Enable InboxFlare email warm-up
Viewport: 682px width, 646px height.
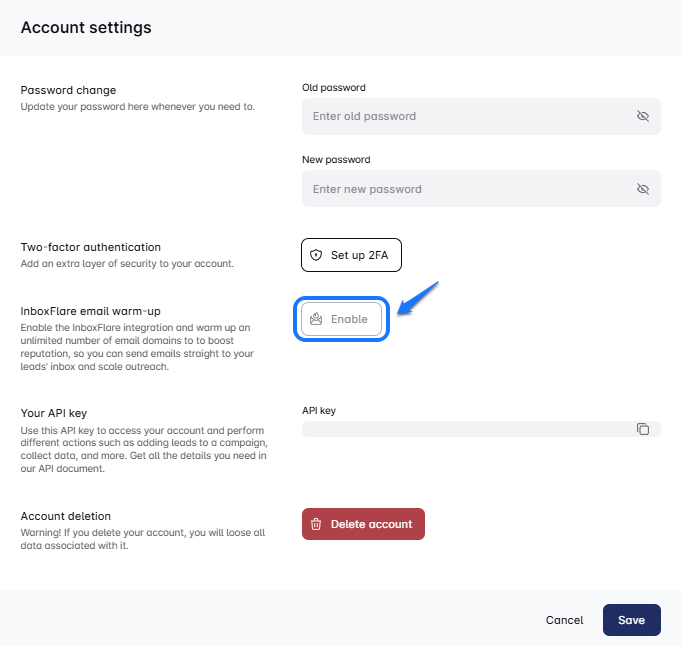pyautogui.click(x=342, y=319)
